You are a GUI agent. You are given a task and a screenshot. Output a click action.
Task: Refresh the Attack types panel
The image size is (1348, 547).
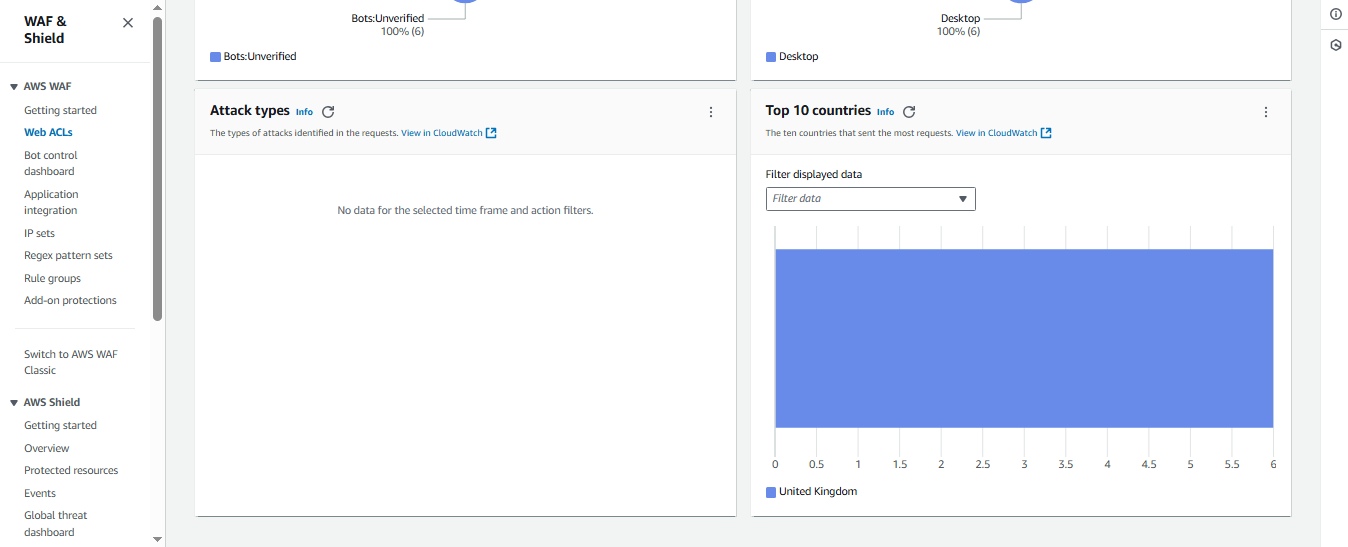coord(328,112)
